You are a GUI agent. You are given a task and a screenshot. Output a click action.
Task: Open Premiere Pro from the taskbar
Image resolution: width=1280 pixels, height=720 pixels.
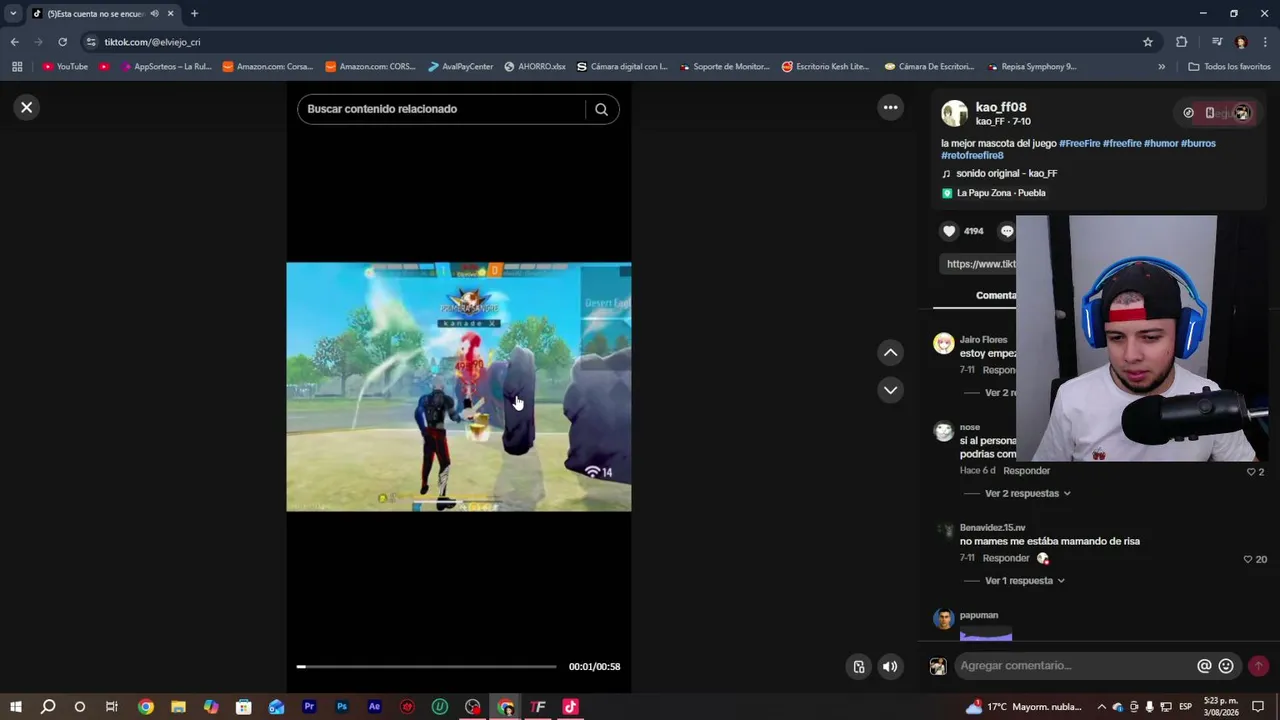click(309, 707)
